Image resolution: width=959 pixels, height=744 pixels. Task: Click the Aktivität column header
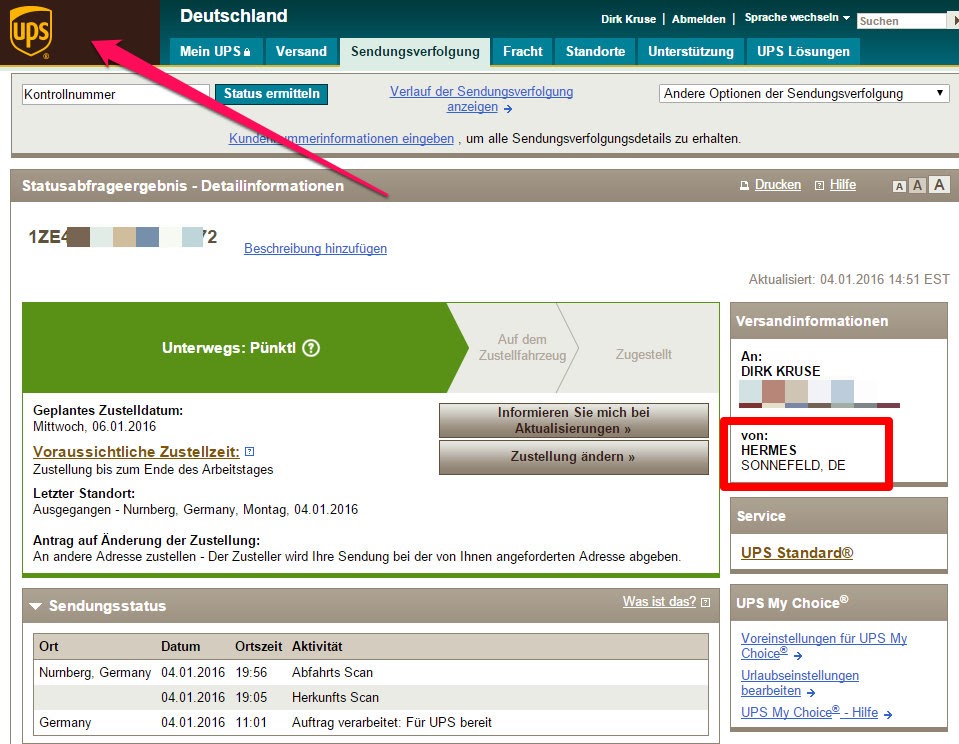click(x=317, y=647)
